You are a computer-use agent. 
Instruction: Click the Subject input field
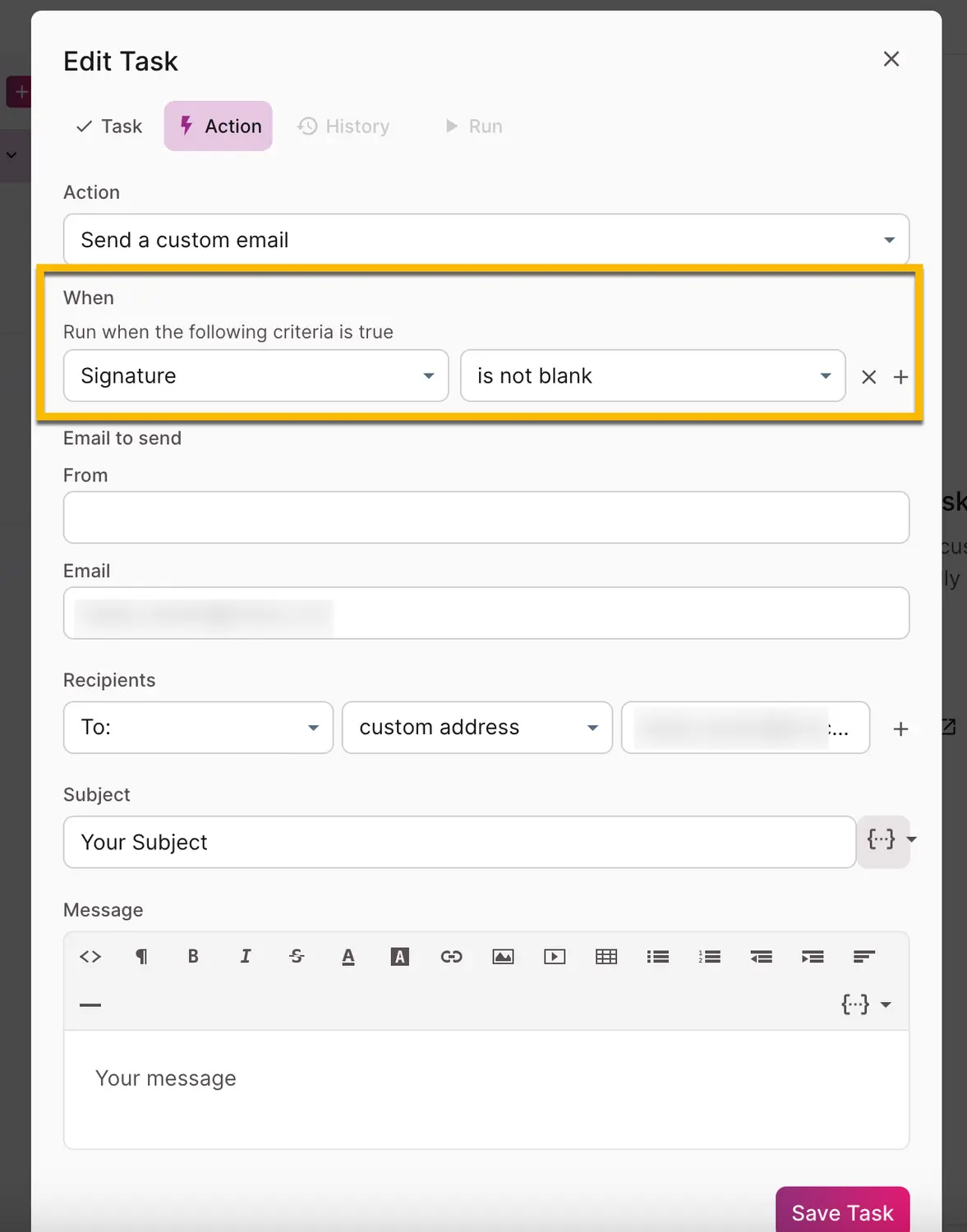click(x=459, y=842)
